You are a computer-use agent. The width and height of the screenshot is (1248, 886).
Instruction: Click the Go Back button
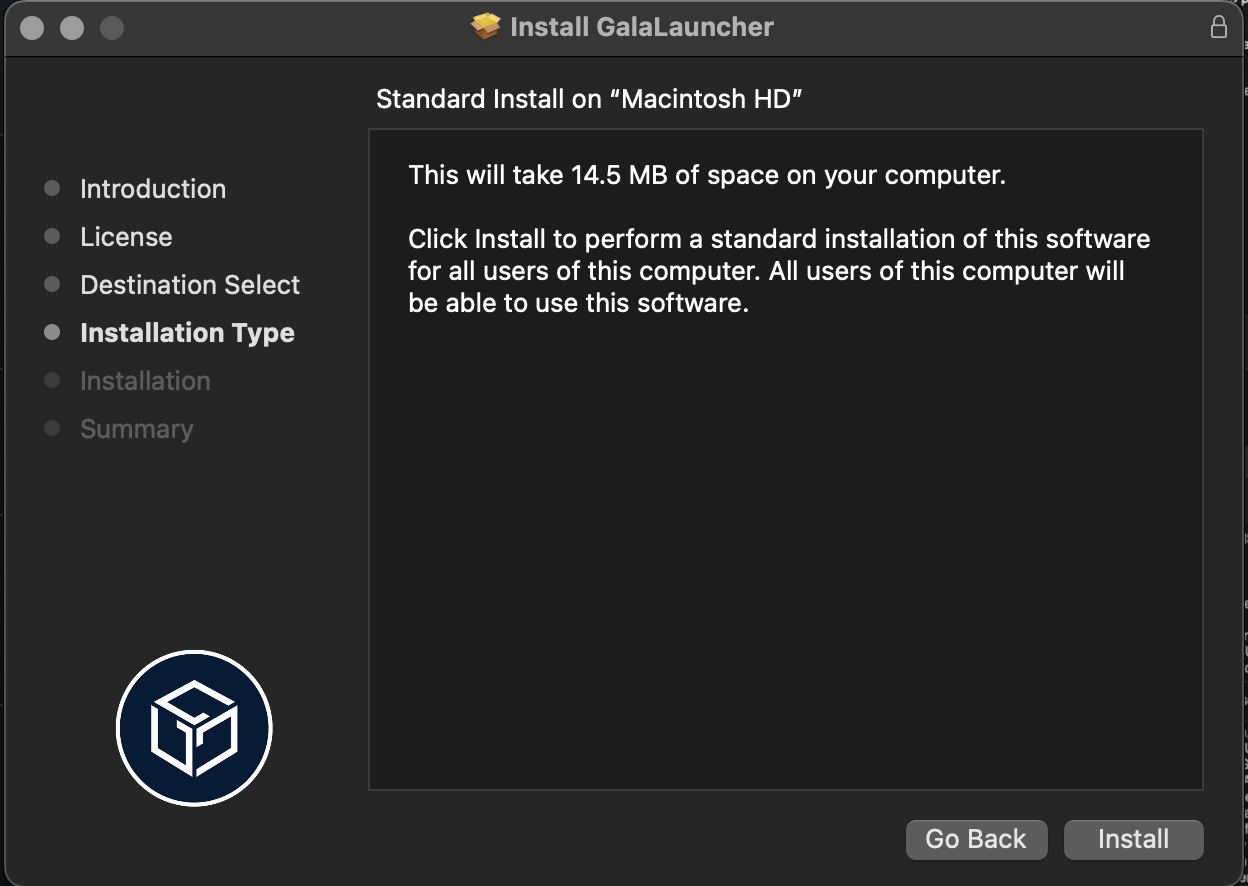tap(976, 839)
